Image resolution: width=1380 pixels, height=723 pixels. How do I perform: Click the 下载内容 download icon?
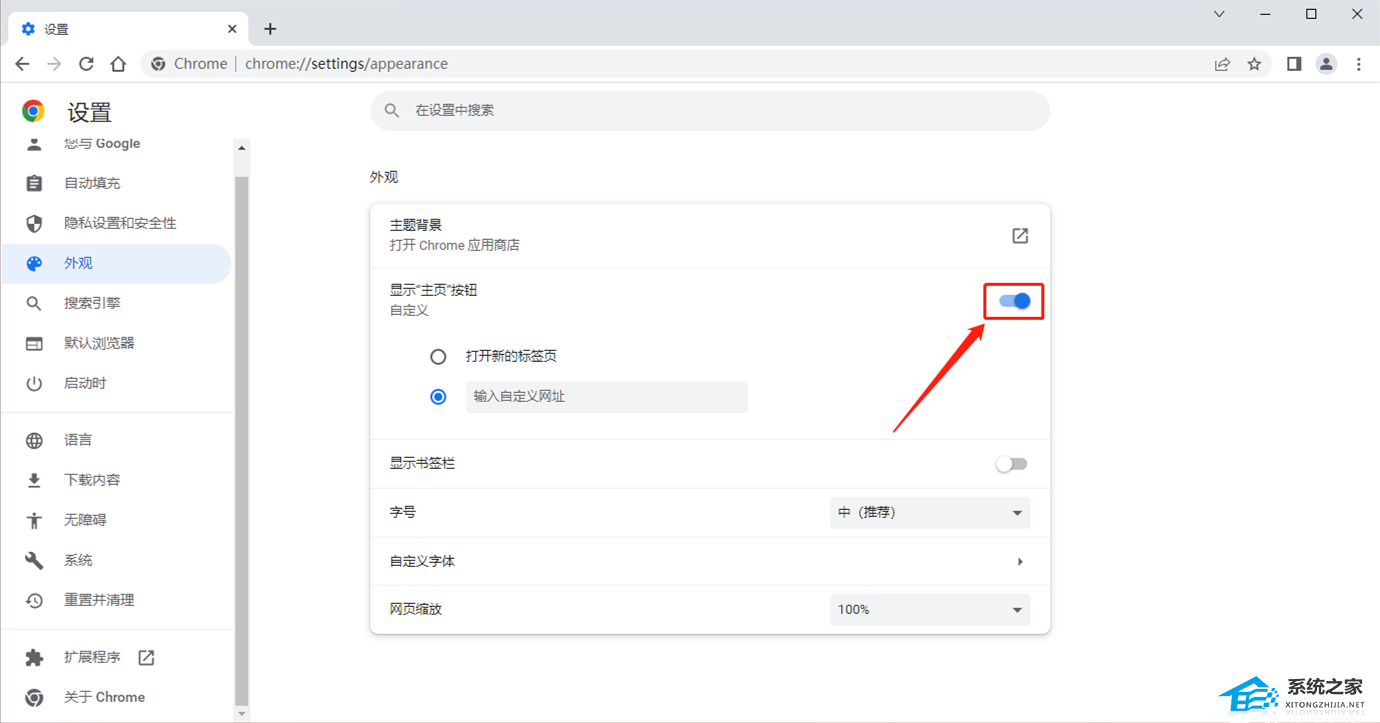point(34,480)
